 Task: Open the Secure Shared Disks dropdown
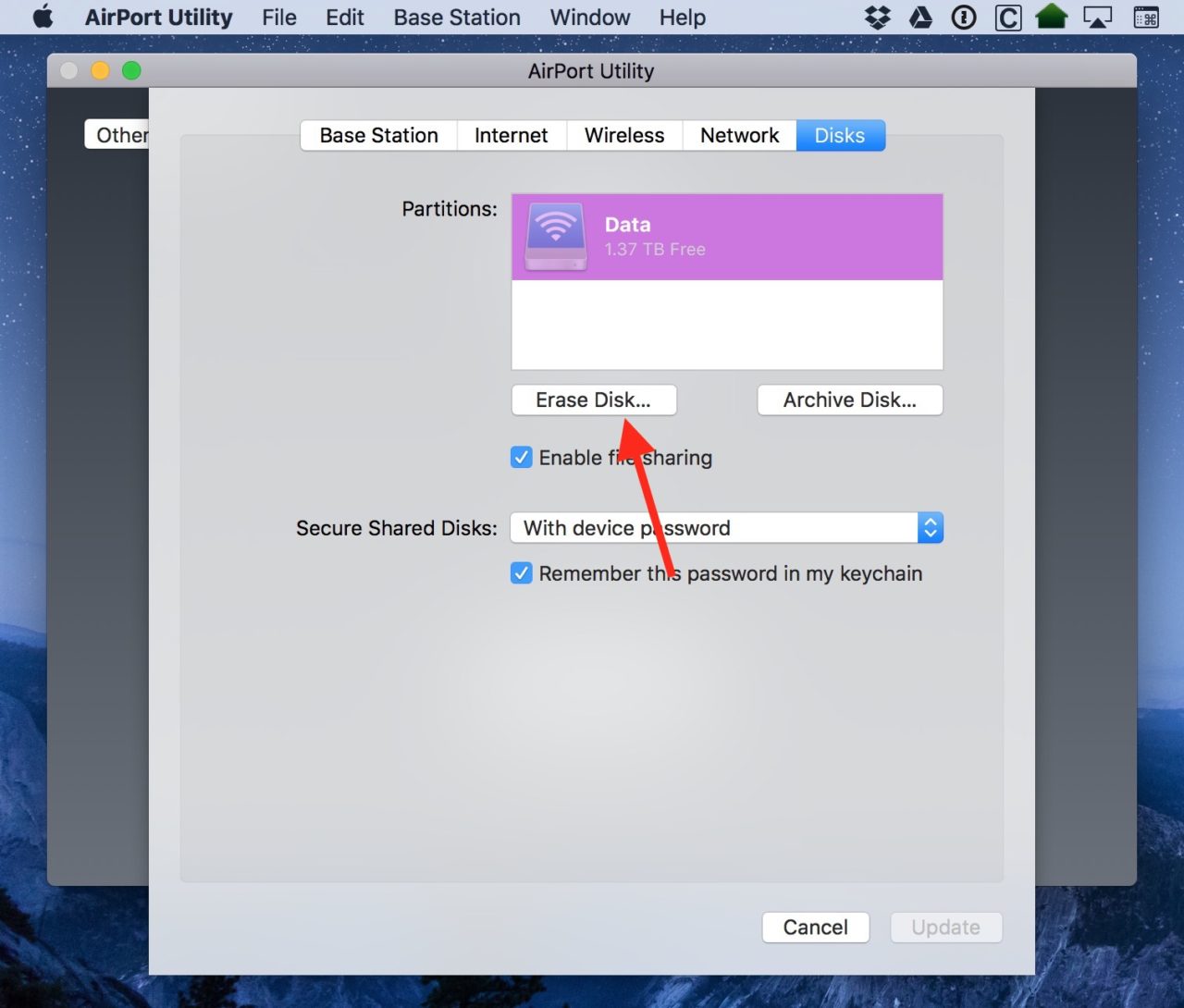[x=727, y=528]
